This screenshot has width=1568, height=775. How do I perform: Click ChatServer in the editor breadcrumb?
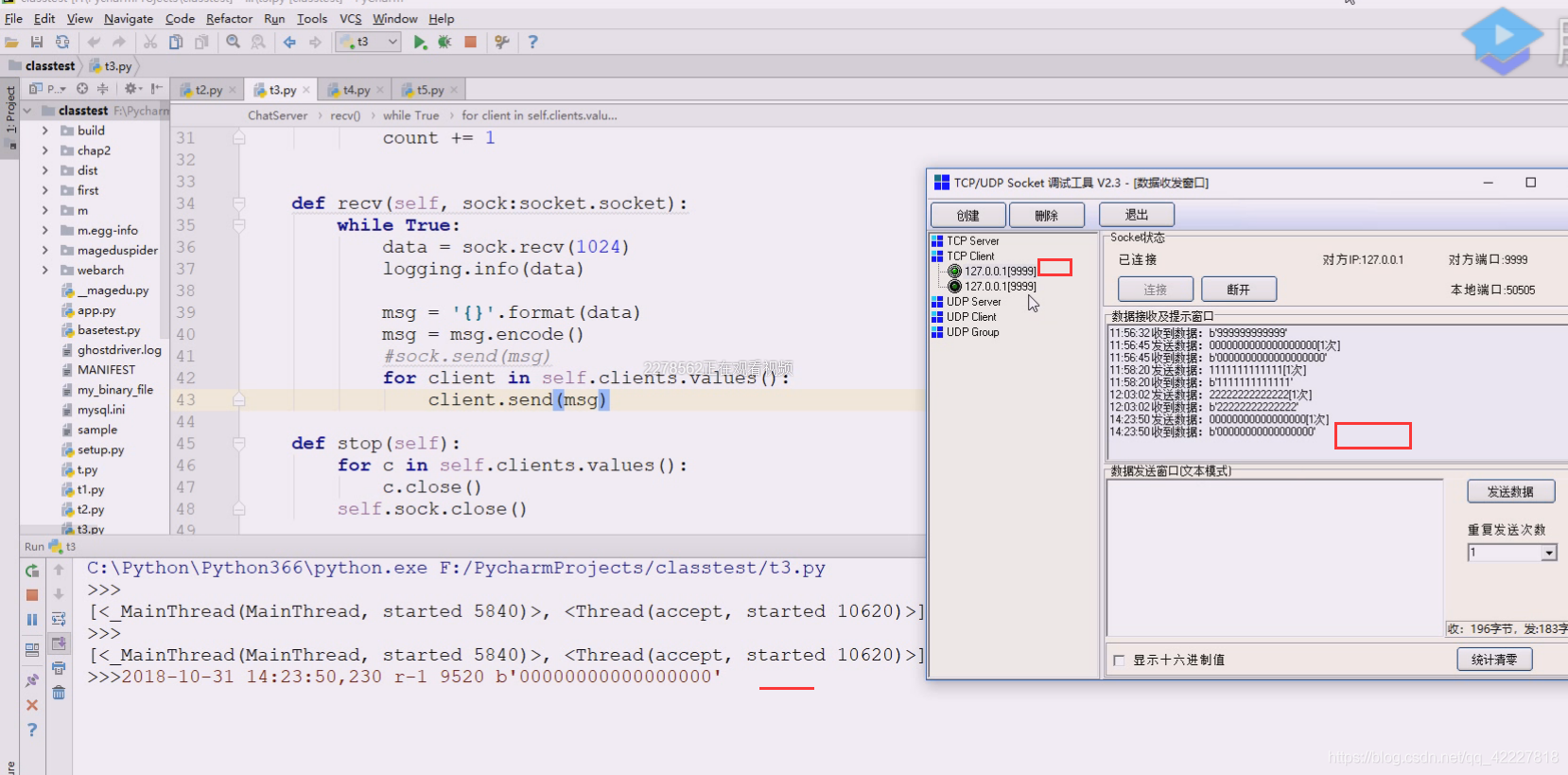277,115
